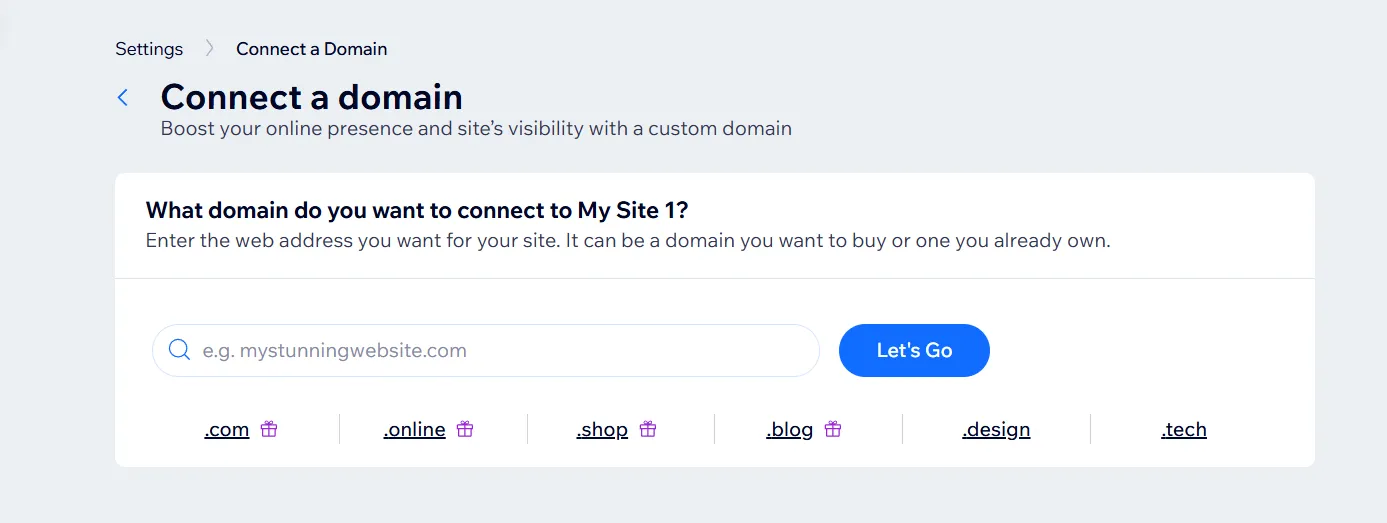Viewport: 1387px width, 523px height.
Task: Click the gift icon beside .shop
Action: coord(648,429)
